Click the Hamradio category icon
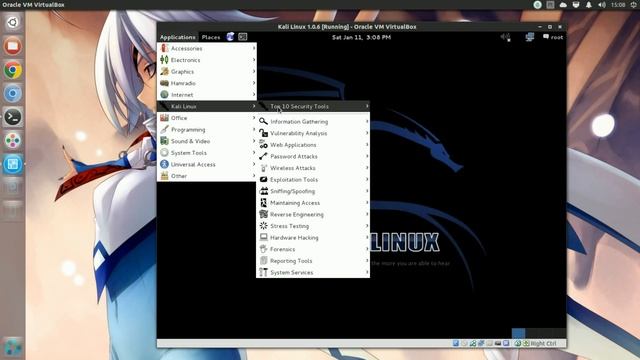The height and width of the screenshot is (360, 640). pos(164,83)
